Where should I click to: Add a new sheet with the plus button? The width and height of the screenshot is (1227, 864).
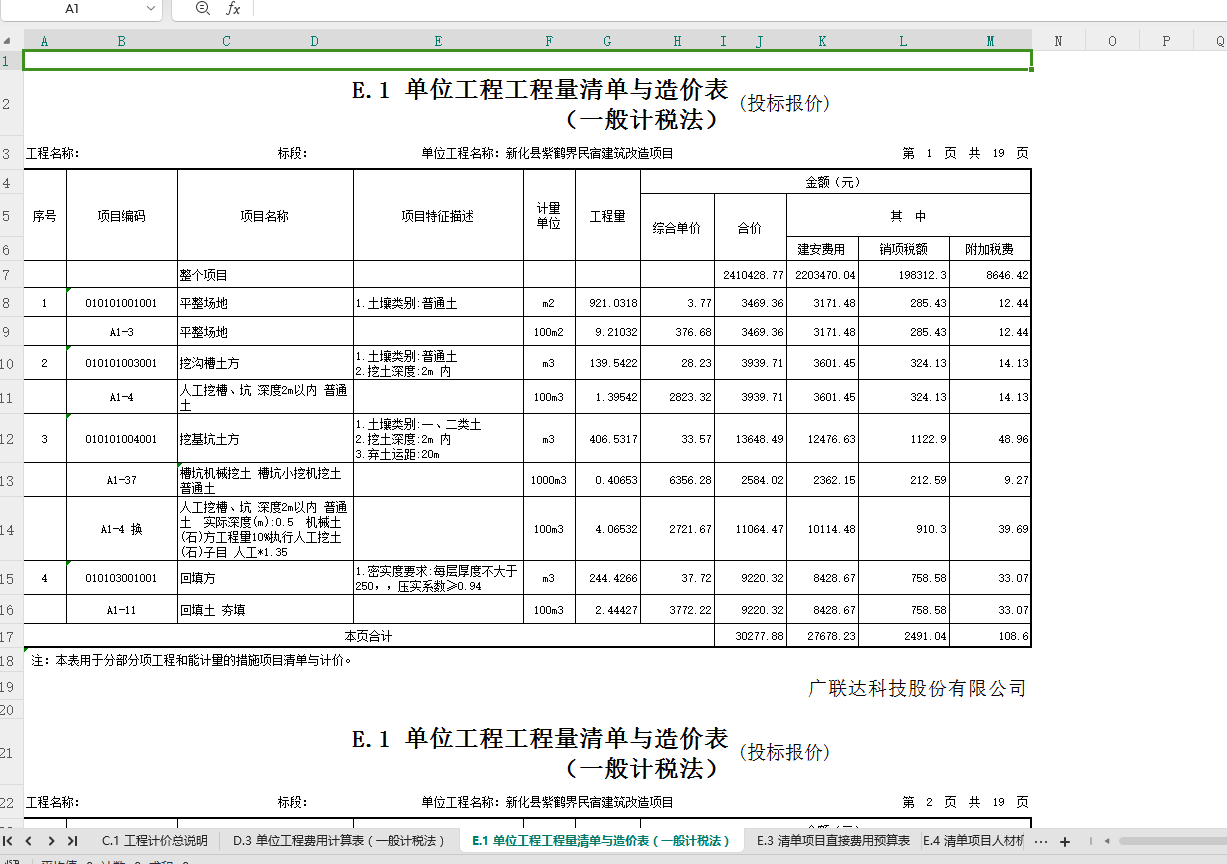[1065, 841]
